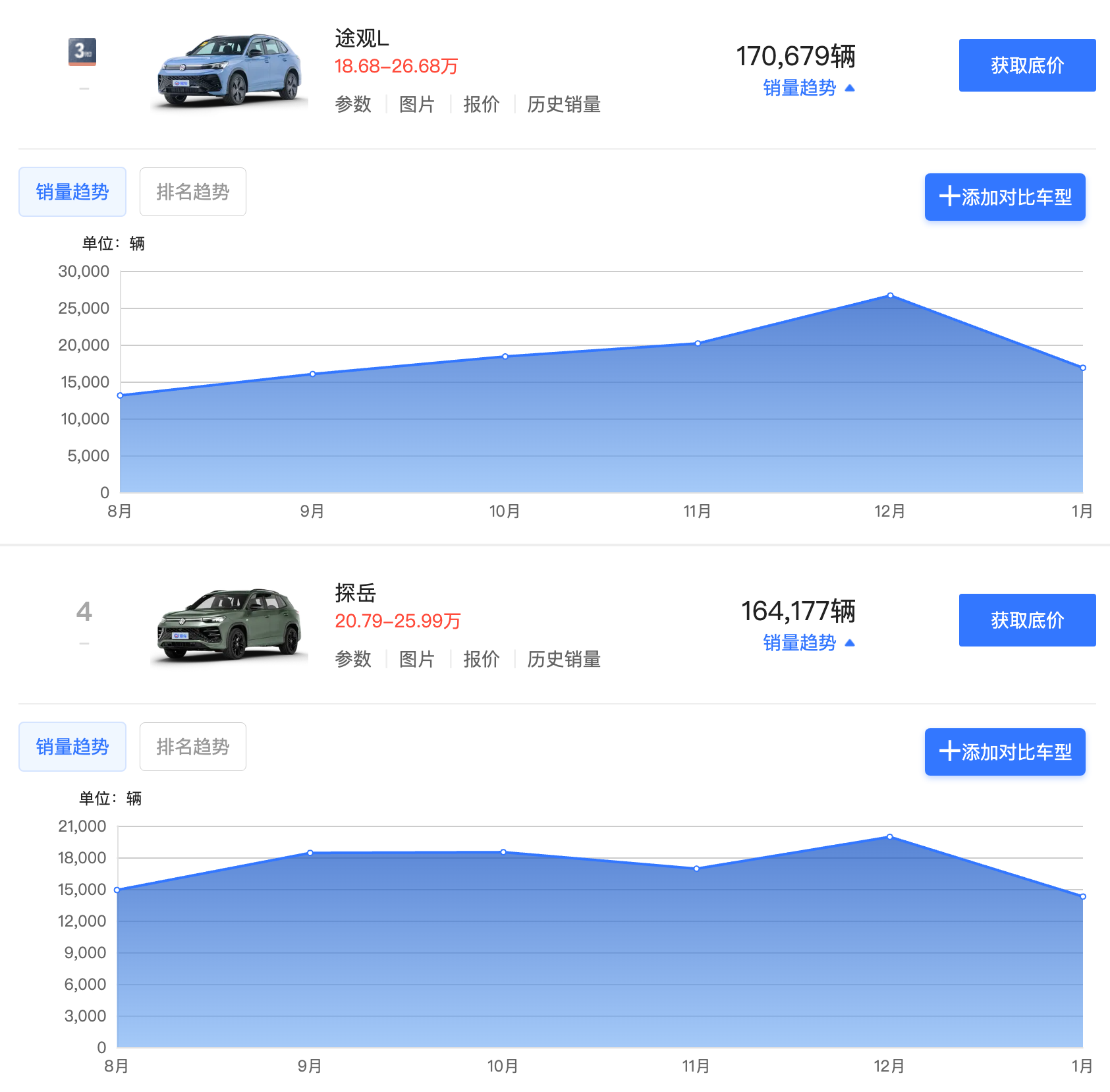Open 历史销量 link for 探岳
The image size is (1110, 1092).
point(564,659)
